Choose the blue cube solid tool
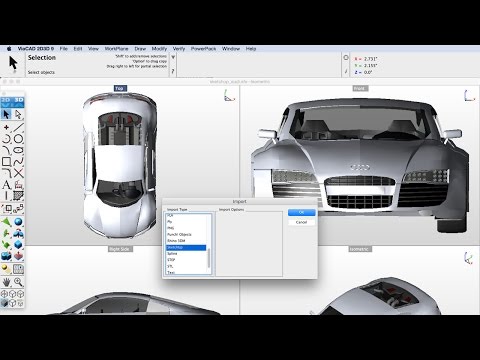 pyautogui.click(x=18, y=245)
